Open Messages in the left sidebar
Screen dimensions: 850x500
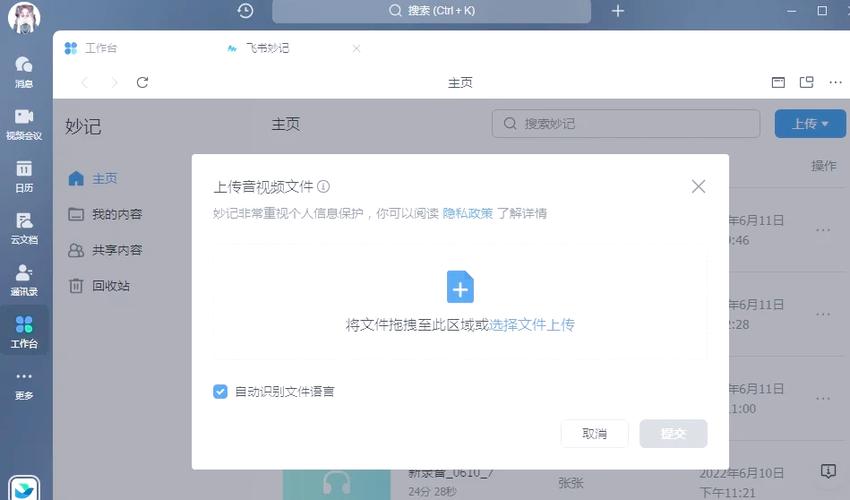pos(24,72)
